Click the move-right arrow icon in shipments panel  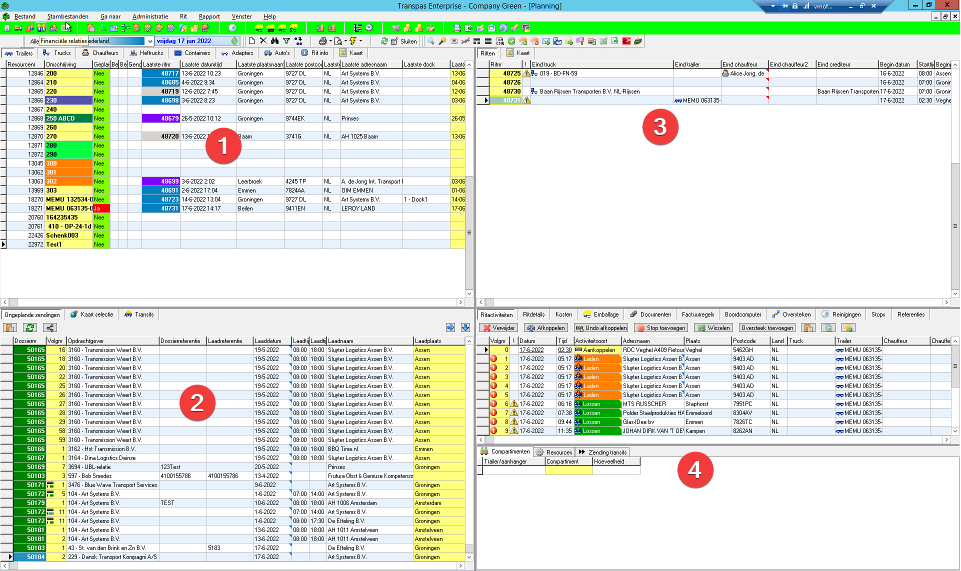point(450,328)
